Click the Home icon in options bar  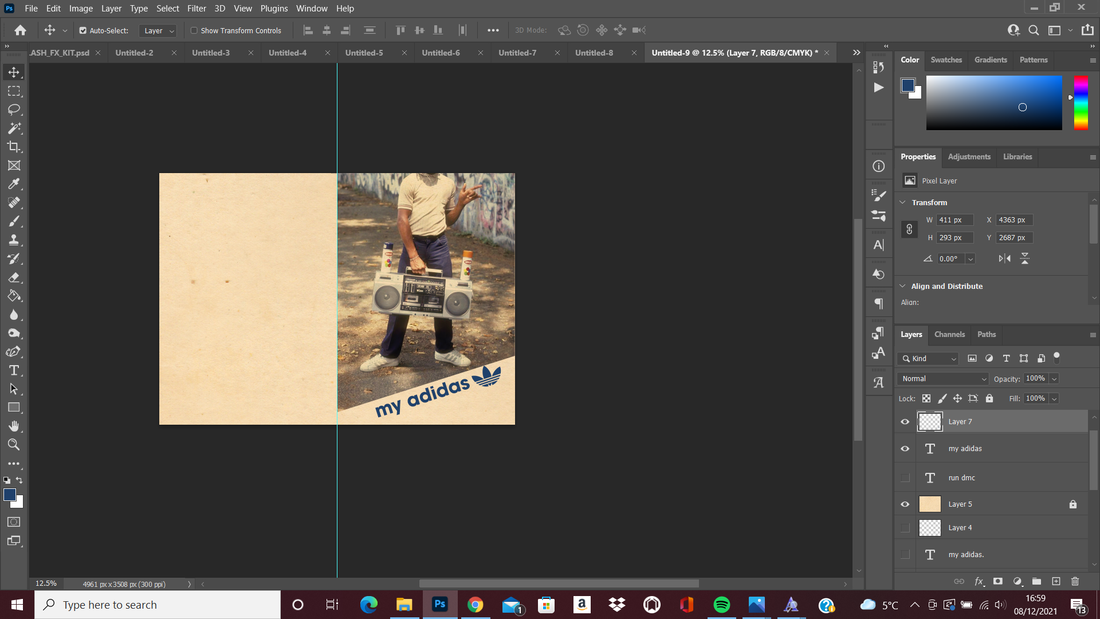20,30
